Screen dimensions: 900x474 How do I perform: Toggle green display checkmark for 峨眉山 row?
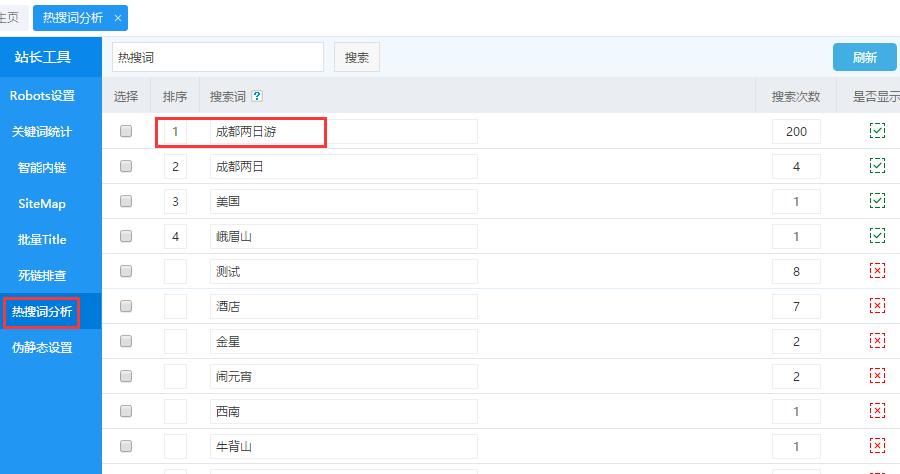coord(877,236)
